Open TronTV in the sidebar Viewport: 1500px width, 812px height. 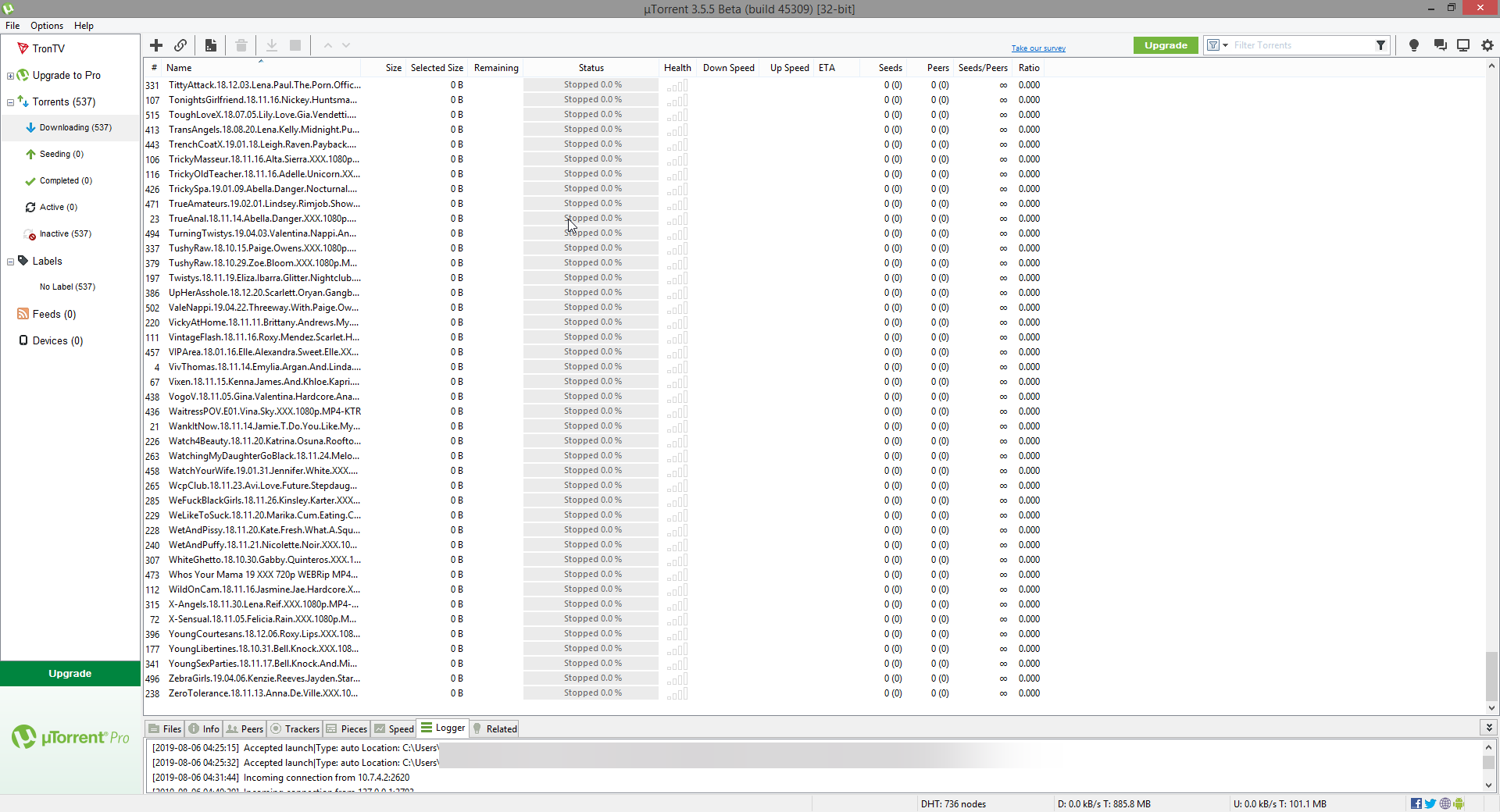tap(48, 48)
